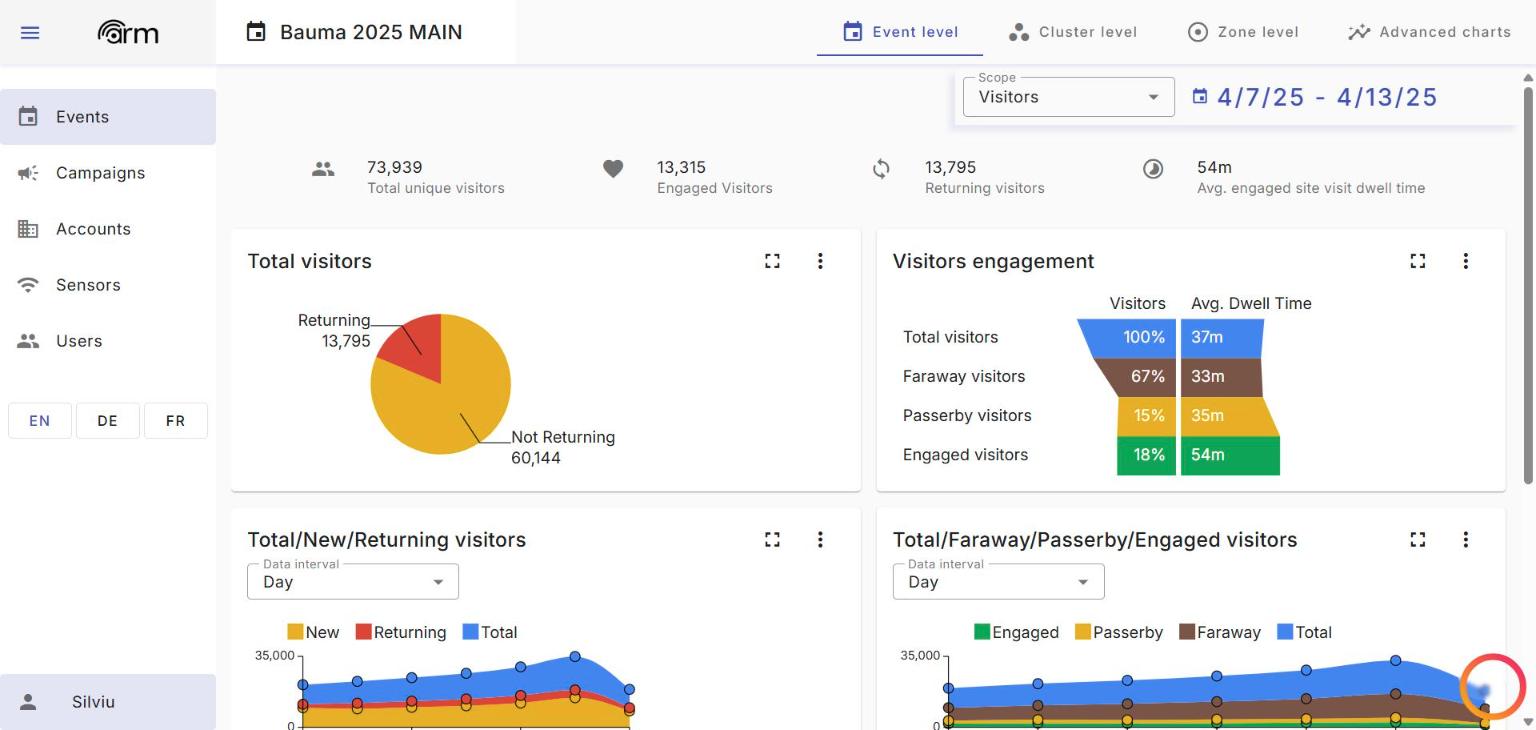Expand Total/New/Returning visitors chart fullscreen
The height and width of the screenshot is (730, 1536).
coord(772,539)
